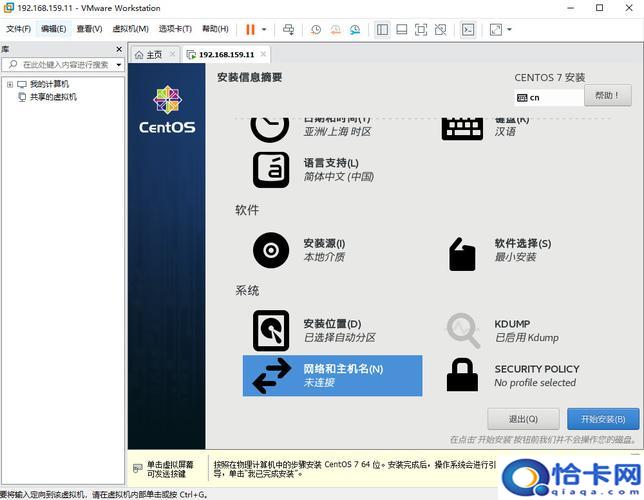The width and height of the screenshot is (644, 500).
Task: Open date and time clock icon
Action: [x=269, y=129]
